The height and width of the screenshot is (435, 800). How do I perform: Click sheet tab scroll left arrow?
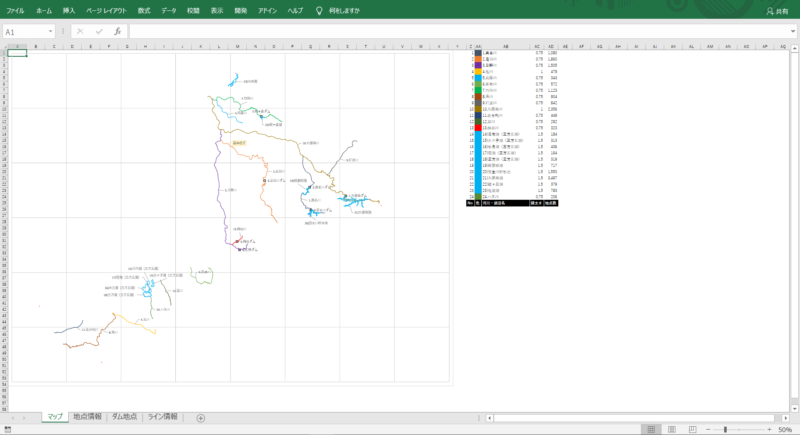click(x=13, y=418)
